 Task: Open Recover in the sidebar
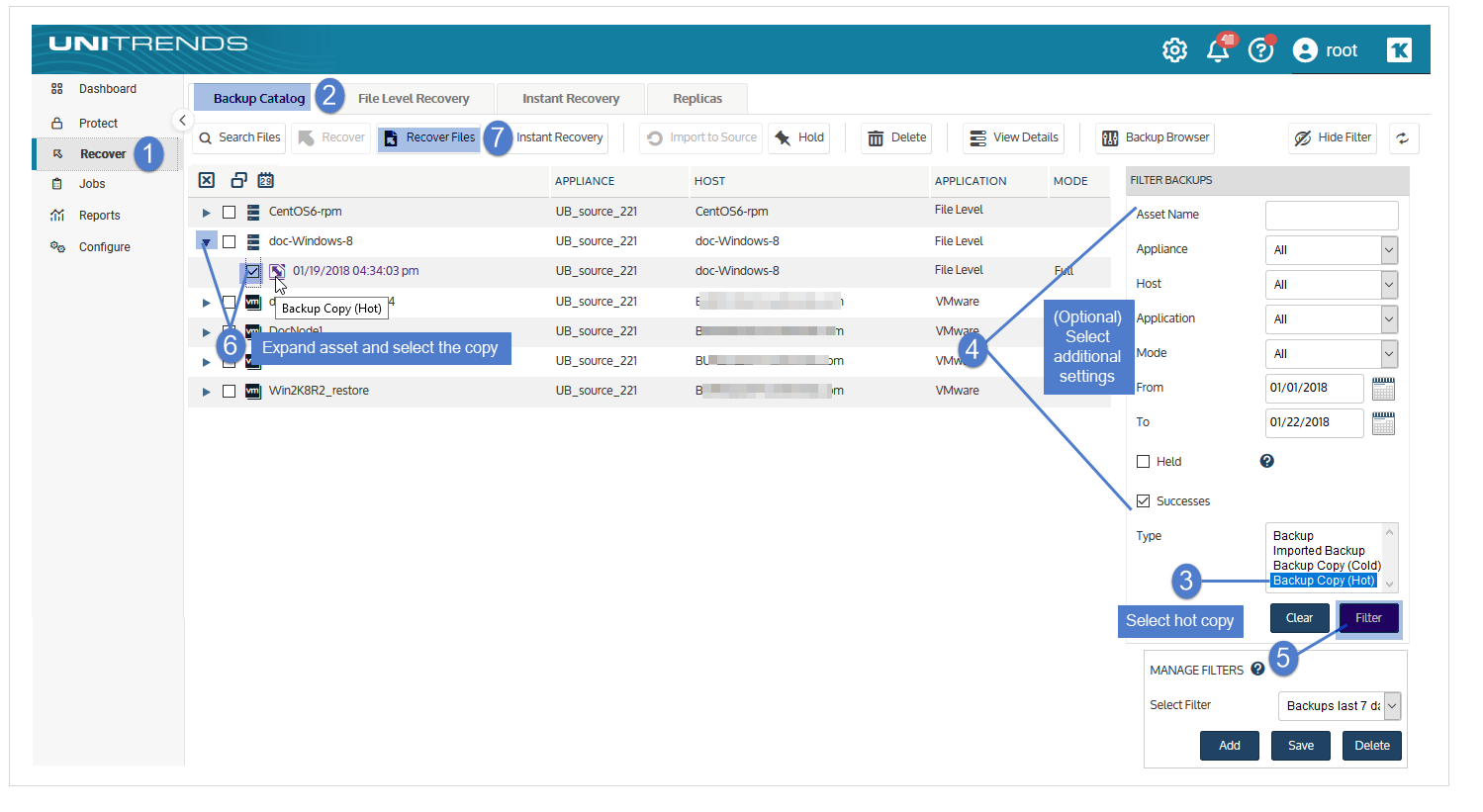coord(103,154)
